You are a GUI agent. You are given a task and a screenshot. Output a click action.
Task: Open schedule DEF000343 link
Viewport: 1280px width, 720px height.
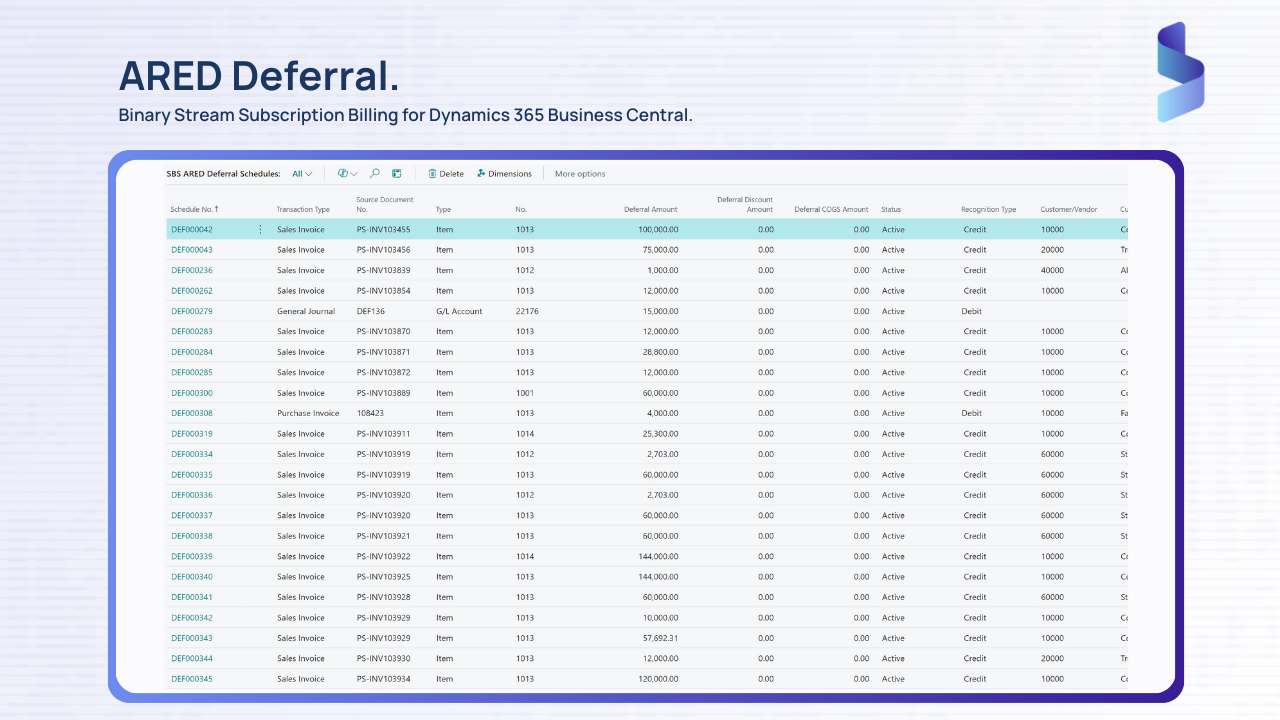pos(192,638)
